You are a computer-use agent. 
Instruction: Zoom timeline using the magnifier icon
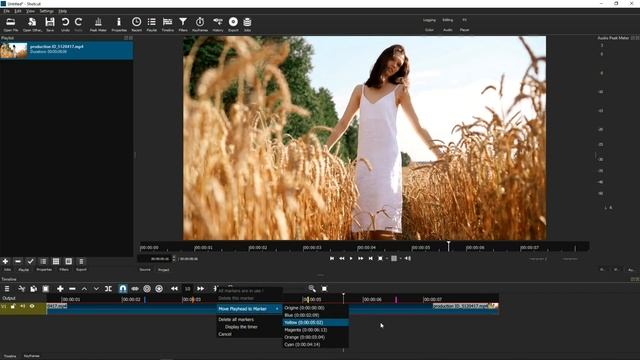coord(312,289)
